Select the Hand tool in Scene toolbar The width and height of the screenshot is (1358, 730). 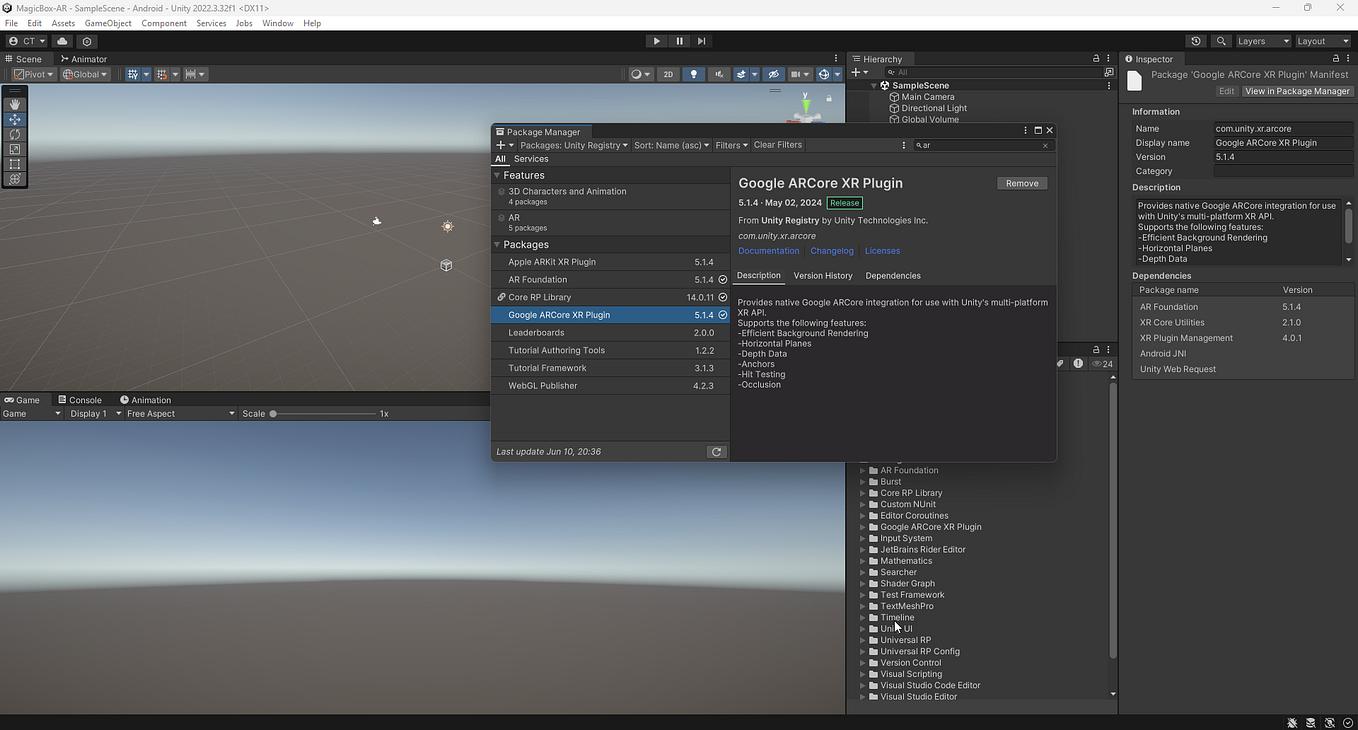[x=14, y=103]
